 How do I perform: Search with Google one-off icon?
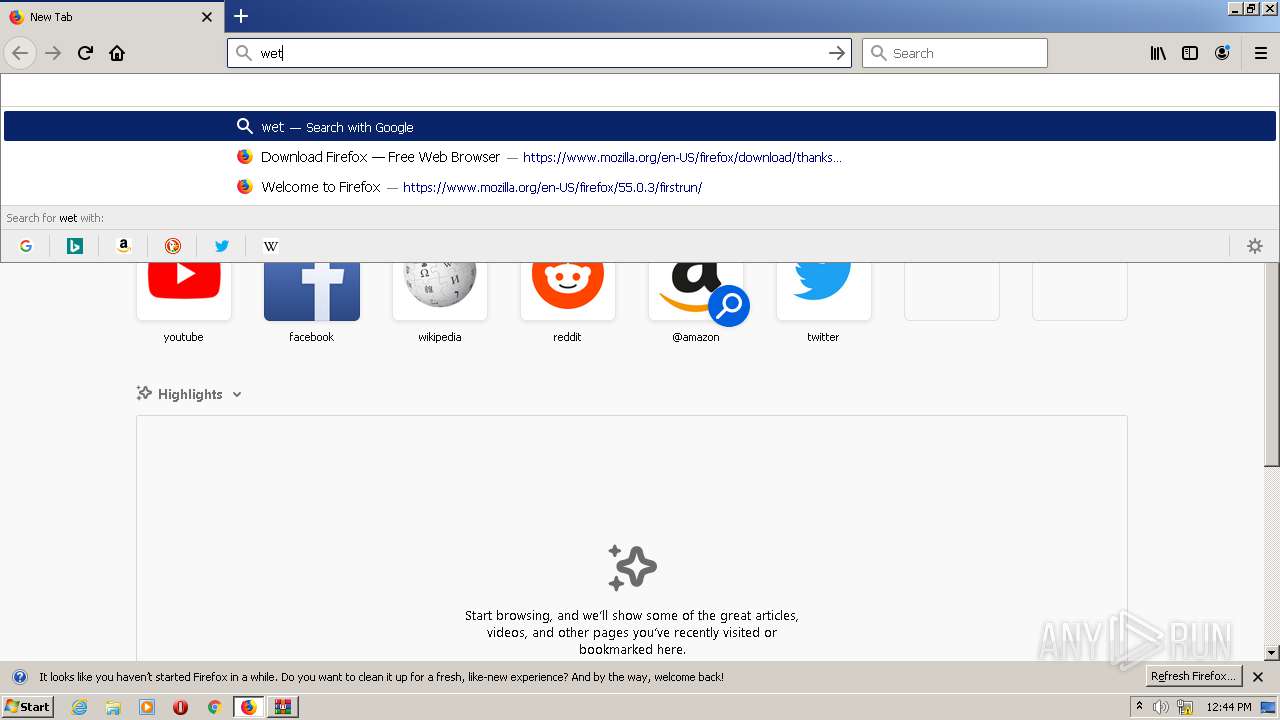(x=26, y=246)
